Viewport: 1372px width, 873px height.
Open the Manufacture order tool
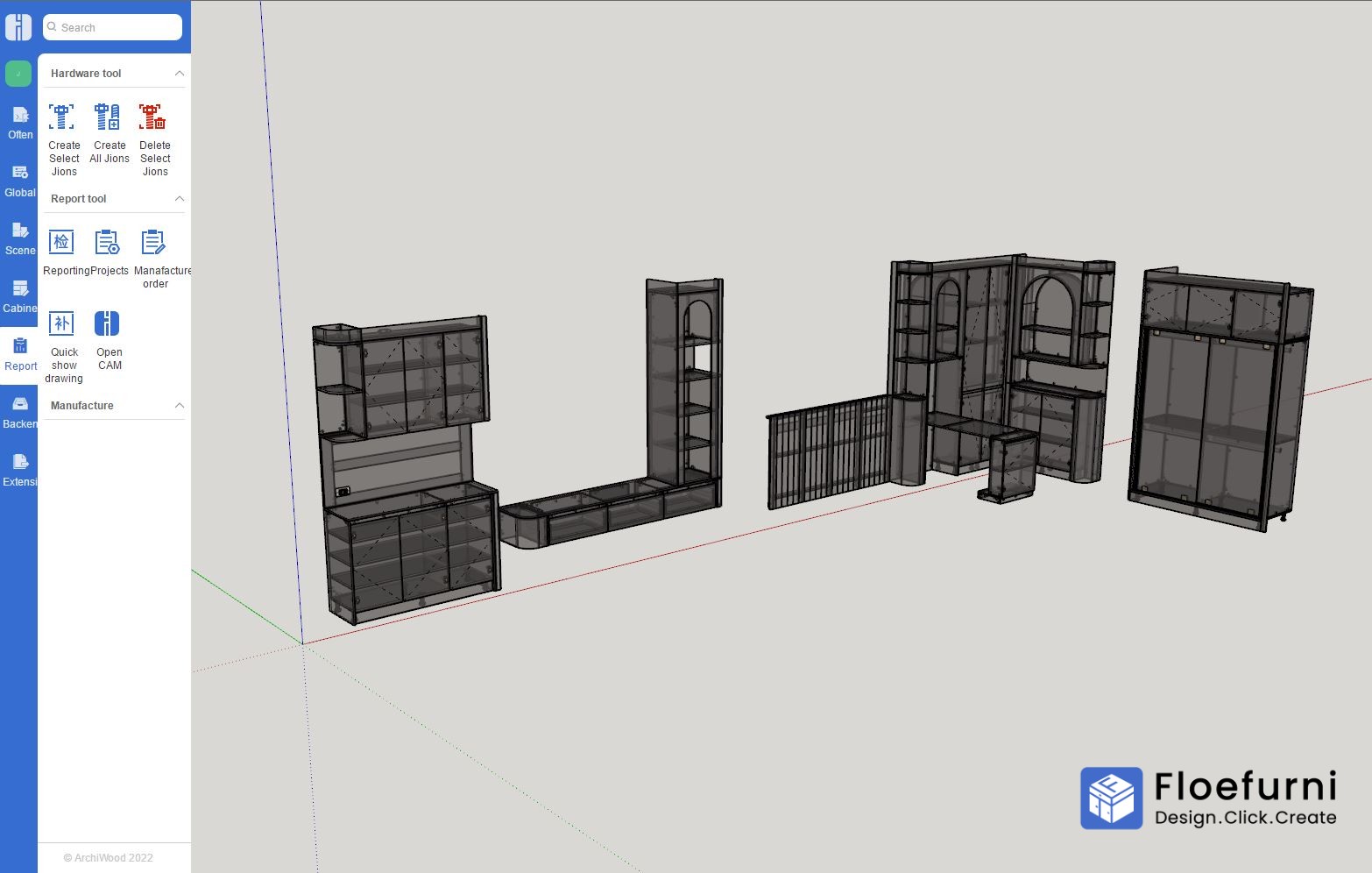(153, 243)
